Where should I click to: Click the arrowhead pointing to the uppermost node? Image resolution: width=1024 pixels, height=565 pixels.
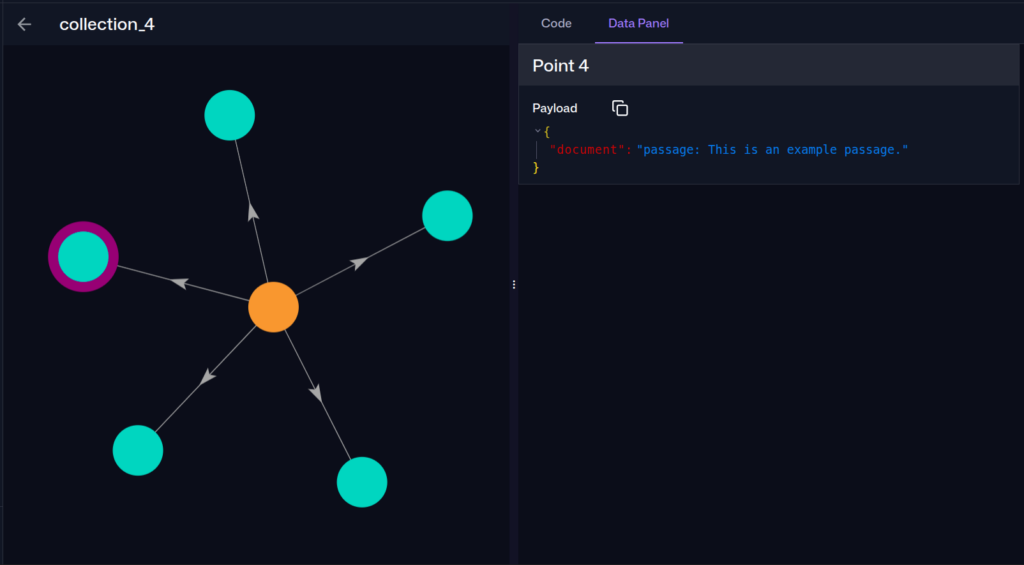point(253,211)
